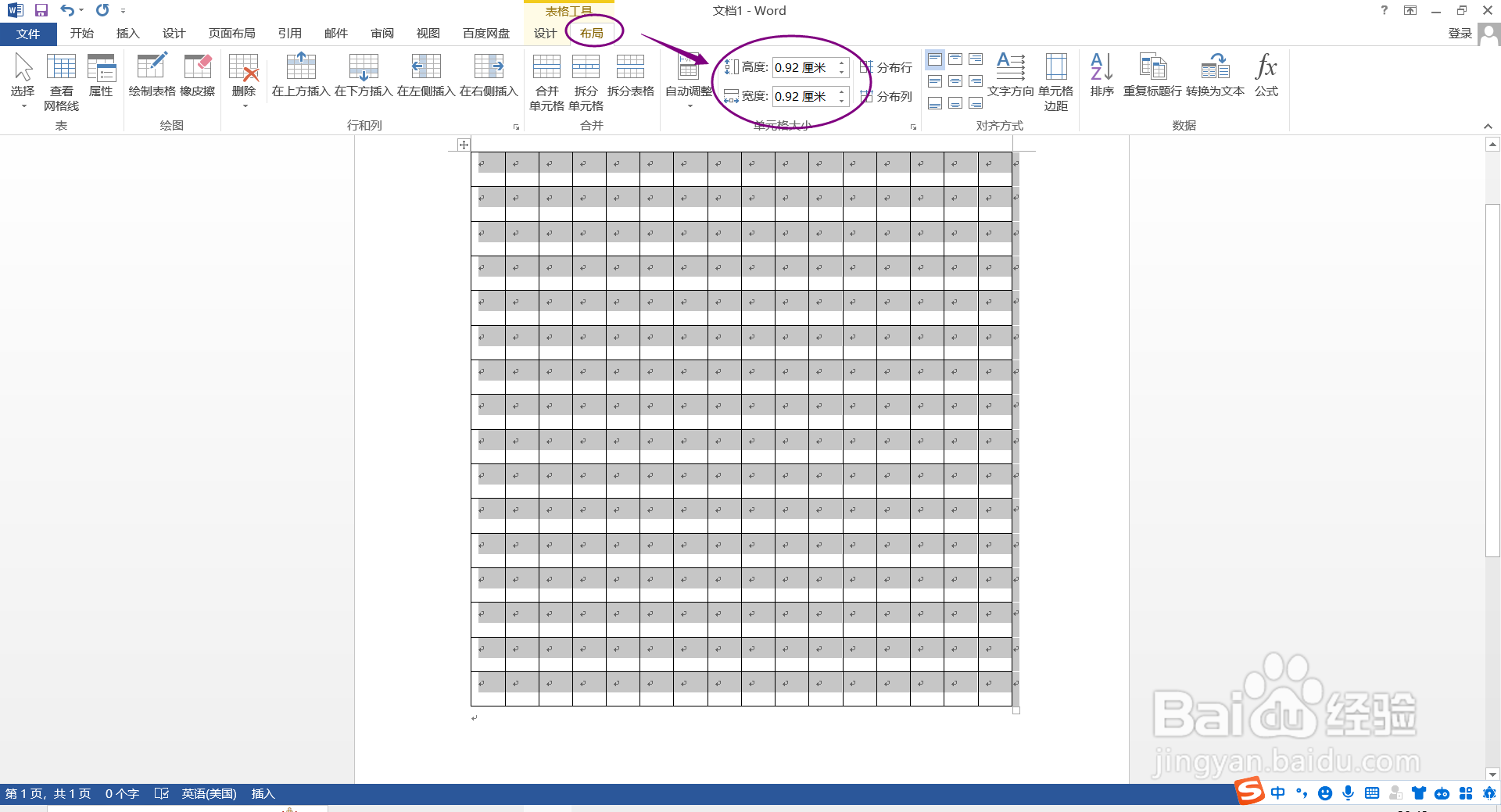Sort table data (排序)
This screenshot has width=1501, height=812.
coord(1102,76)
